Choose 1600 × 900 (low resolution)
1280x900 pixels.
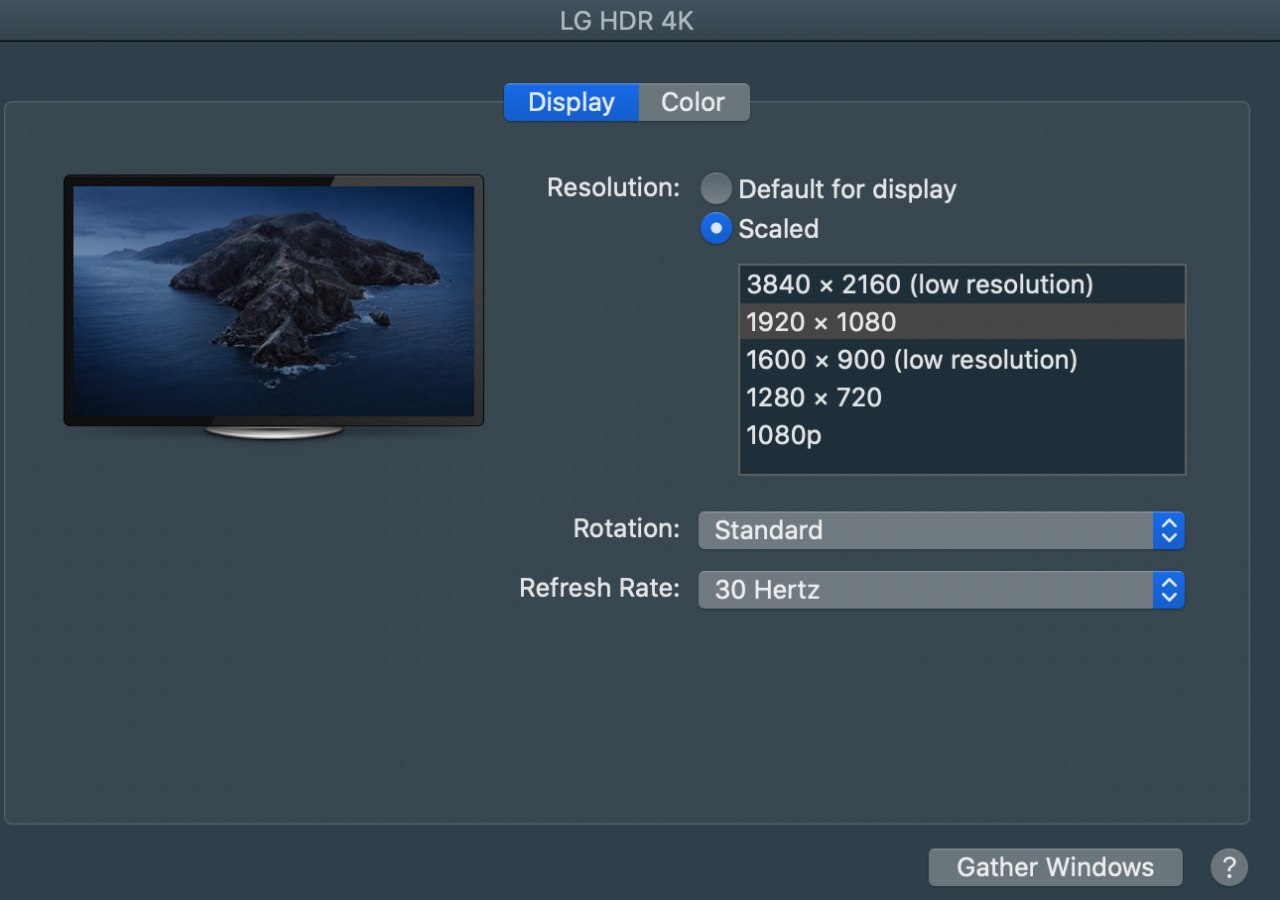coord(962,360)
